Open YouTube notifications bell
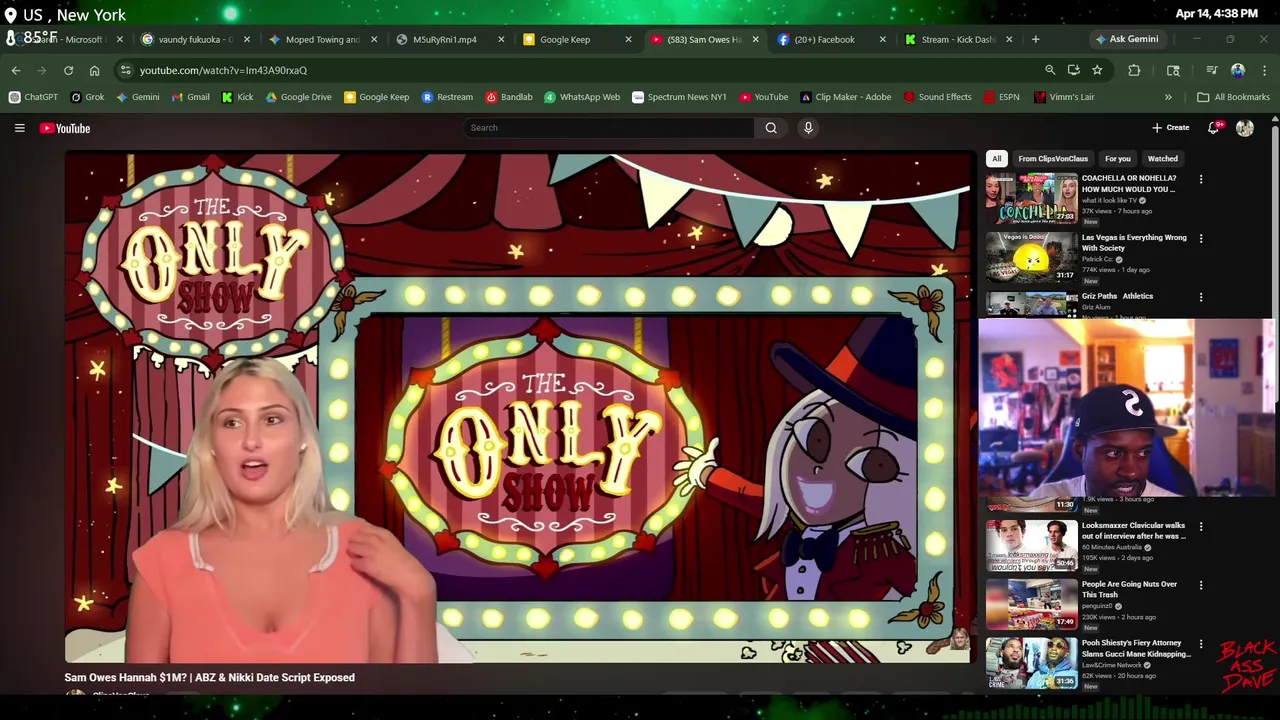Screen dimensions: 1280x720 point(1213,128)
